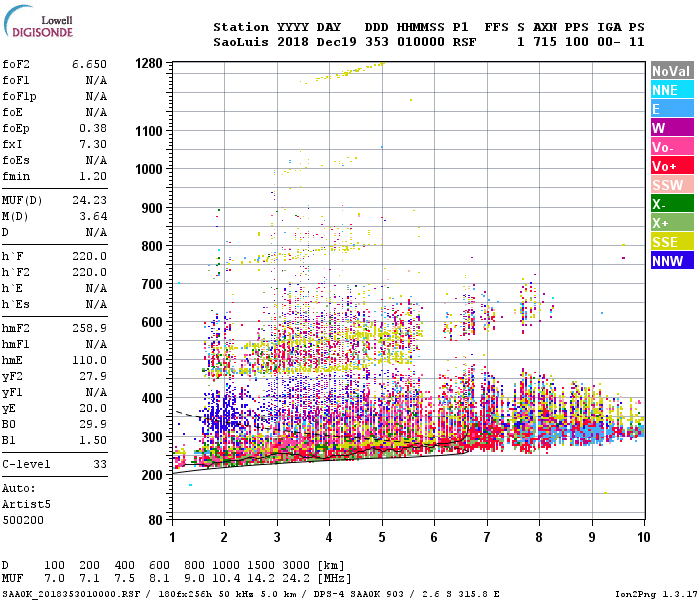Click the MUF value 10.4 in table
Image resolution: width=700 pixels, height=600 pixels.
(225, 579)
